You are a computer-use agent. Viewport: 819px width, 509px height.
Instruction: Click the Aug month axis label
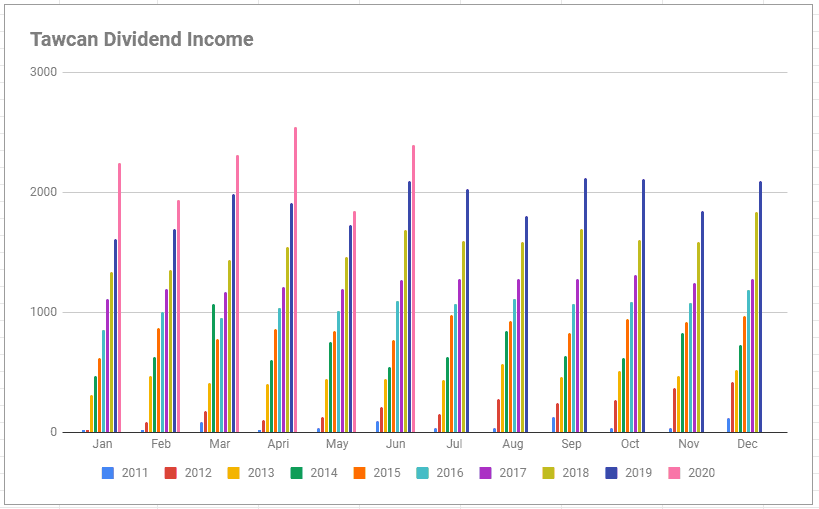pos(513,444)
